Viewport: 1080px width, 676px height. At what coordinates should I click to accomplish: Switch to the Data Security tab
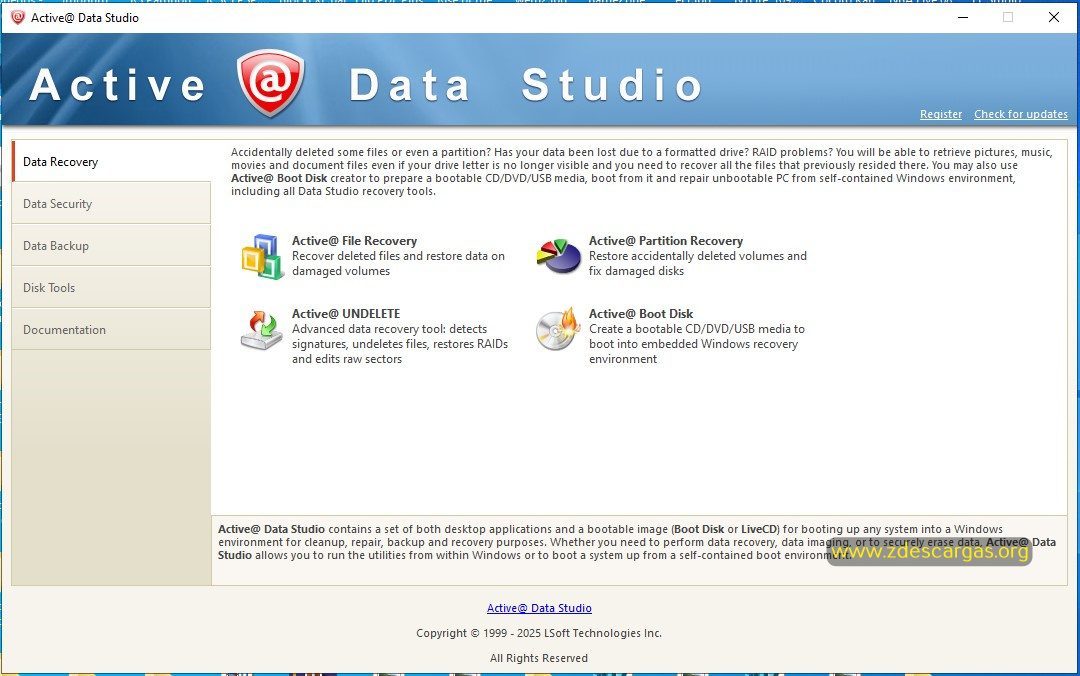coord(112,203)
